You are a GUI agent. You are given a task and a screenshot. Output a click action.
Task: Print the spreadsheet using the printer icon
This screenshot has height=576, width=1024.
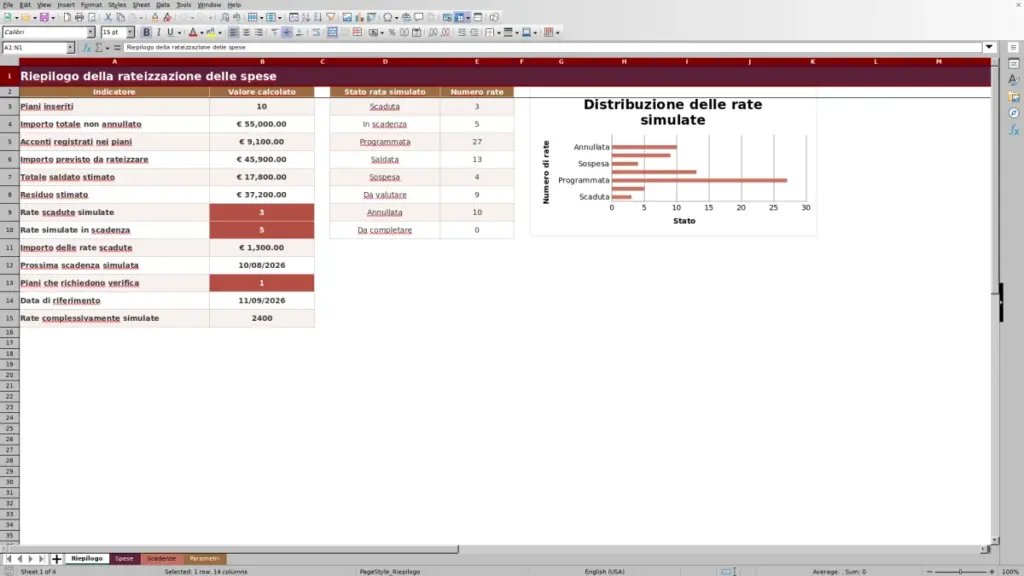pyautogui.click(x=79, y=17)
